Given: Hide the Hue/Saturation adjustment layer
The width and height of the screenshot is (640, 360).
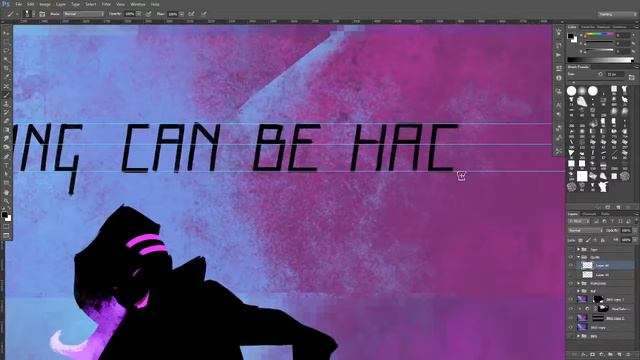Looking at the screenshot, I should click(x=571, y=309).
